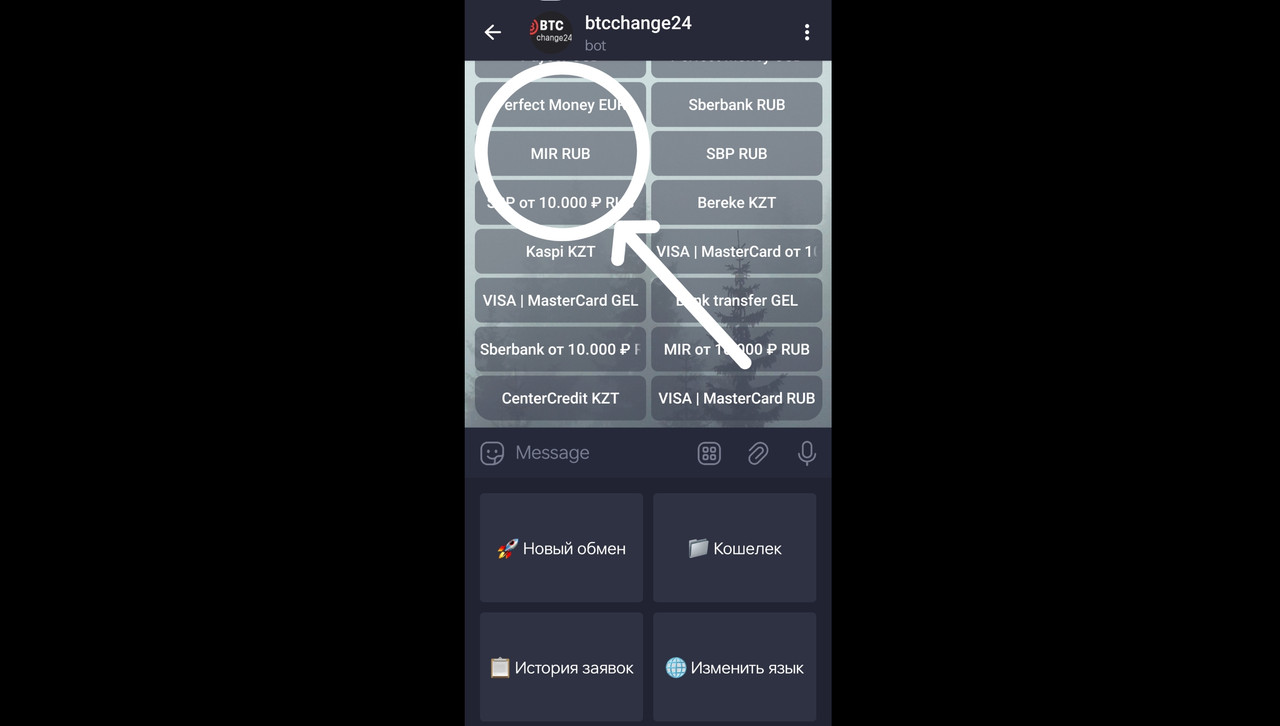Tap the btcchange24 bot avatar
The width and height of the screenshot is (1280, 726).
tap(552, 32)
